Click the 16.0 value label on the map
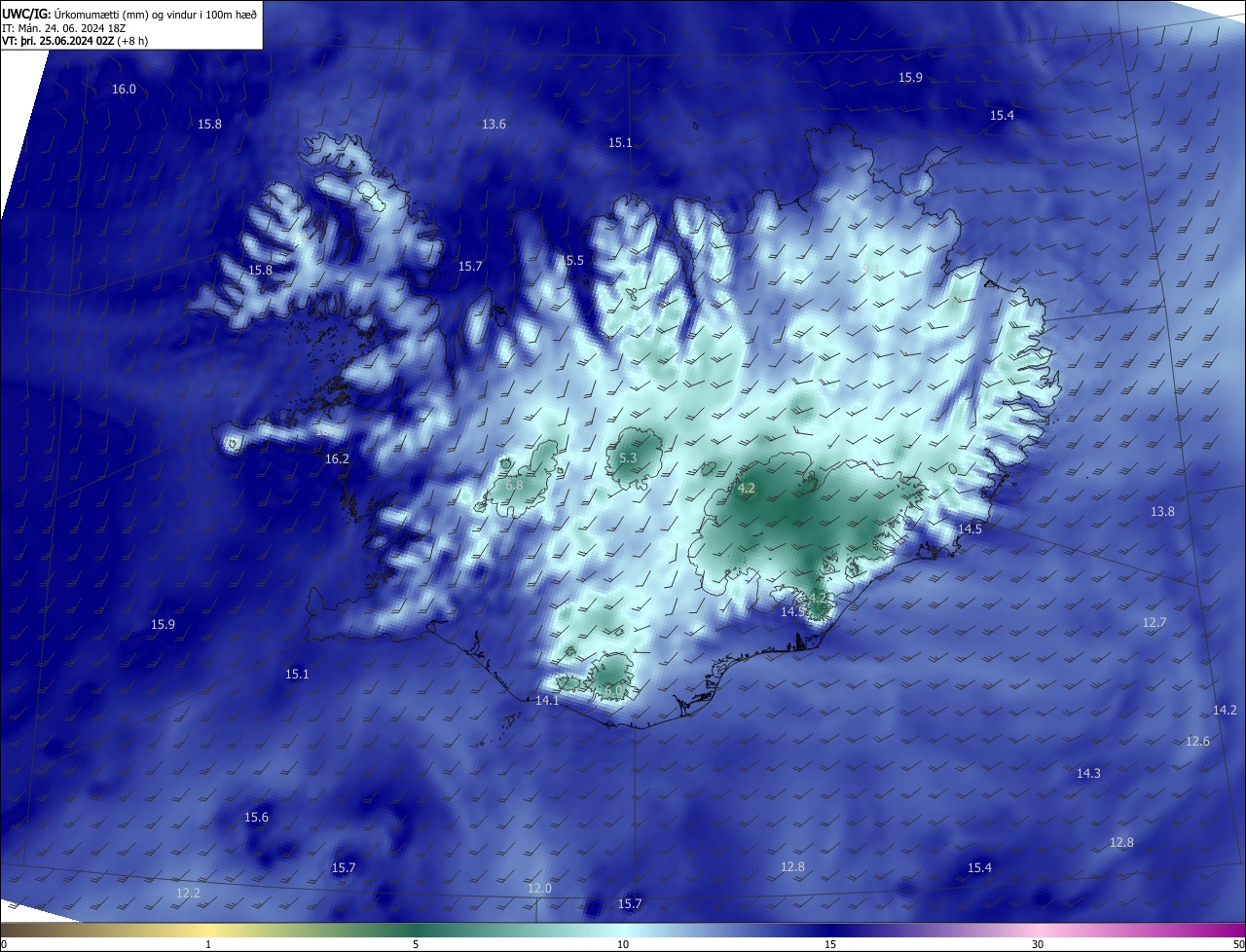The image size is (1246, 952). click(x=124, y=90)
